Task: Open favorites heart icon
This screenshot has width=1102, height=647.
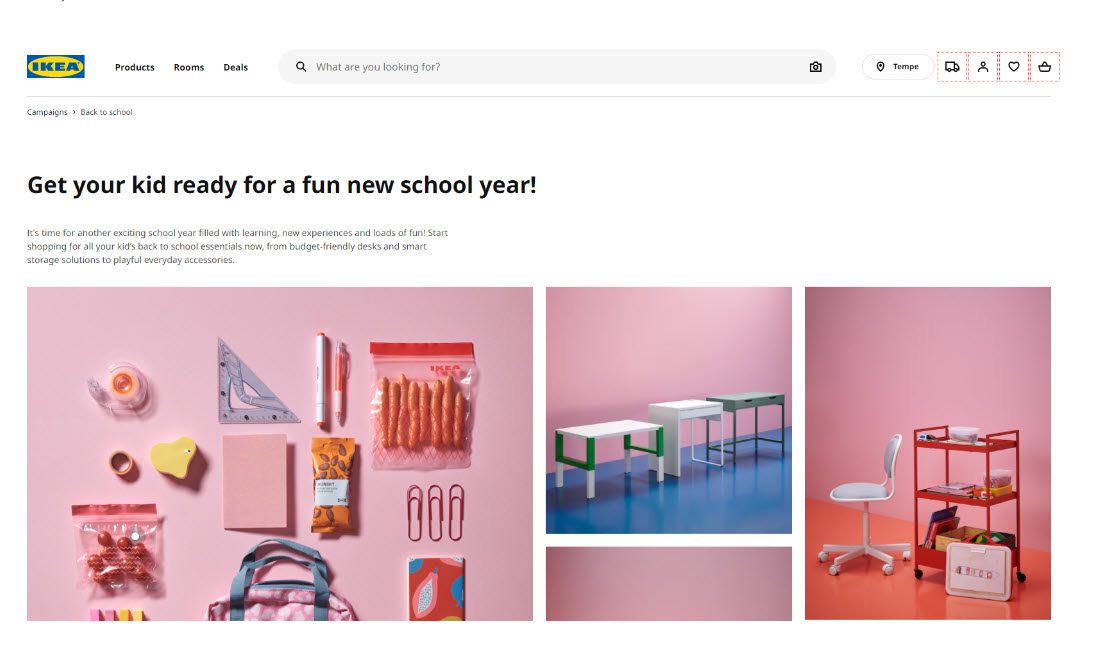Action: click(1013, 67)
